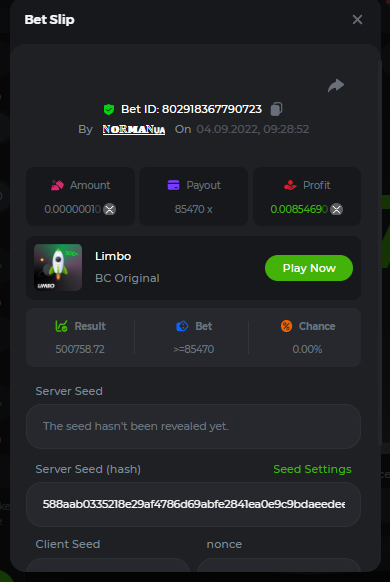This screenshot has width=390, height=582.
Task: Click the purple Payout wallet icon
Action: (x=173, y=185)
